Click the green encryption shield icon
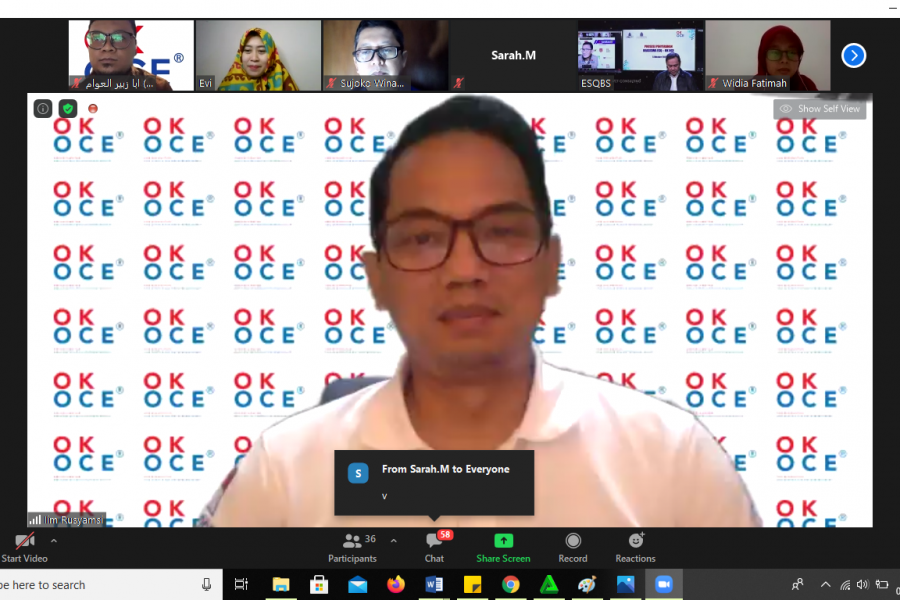 68,108
